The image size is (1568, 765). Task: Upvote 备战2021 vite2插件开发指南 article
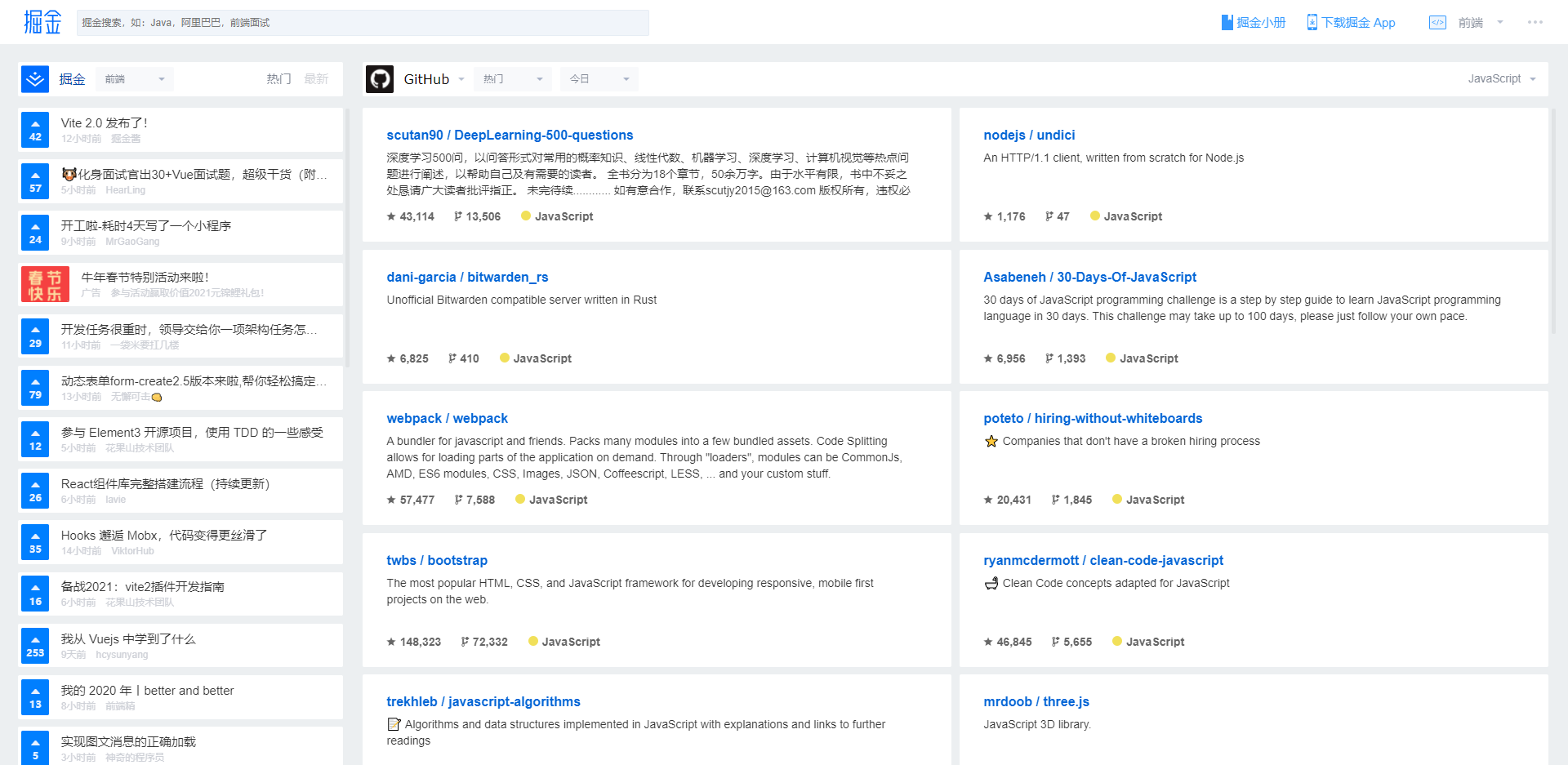pos(35,594)
